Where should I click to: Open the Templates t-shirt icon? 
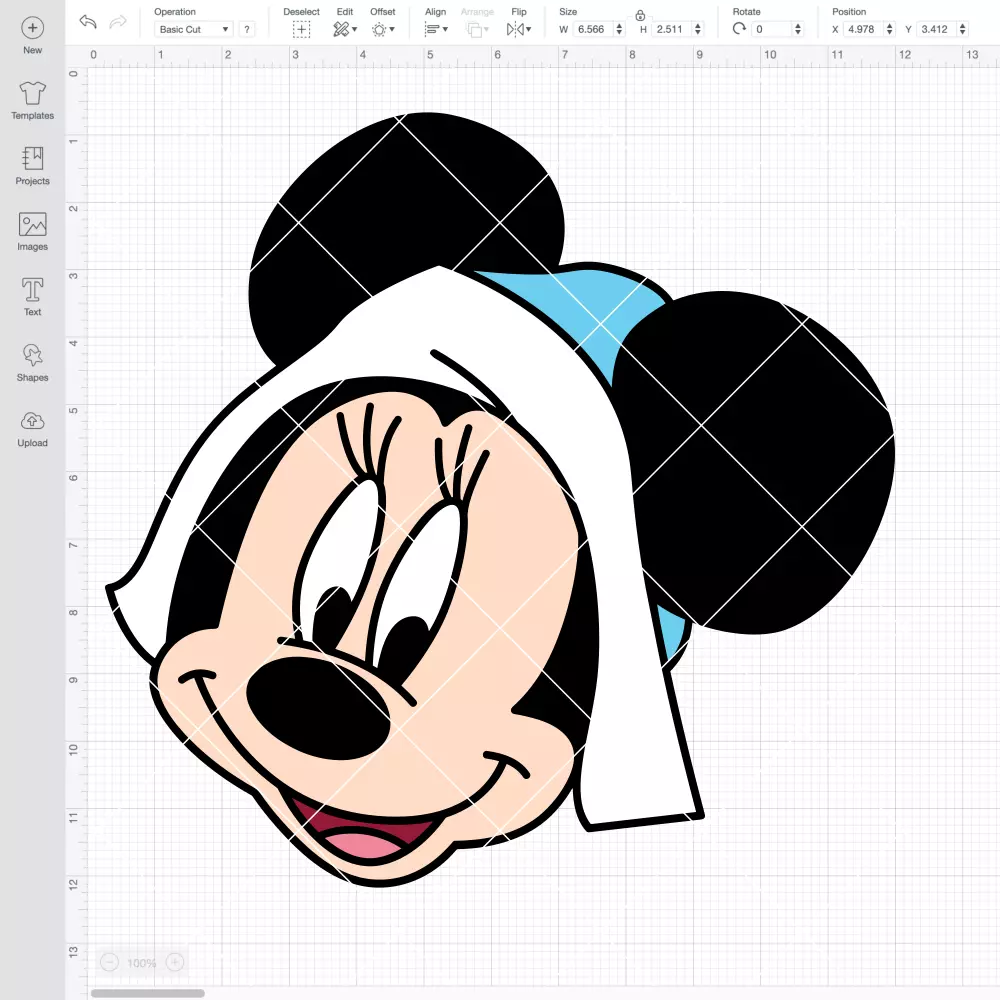tap(33, 93)
